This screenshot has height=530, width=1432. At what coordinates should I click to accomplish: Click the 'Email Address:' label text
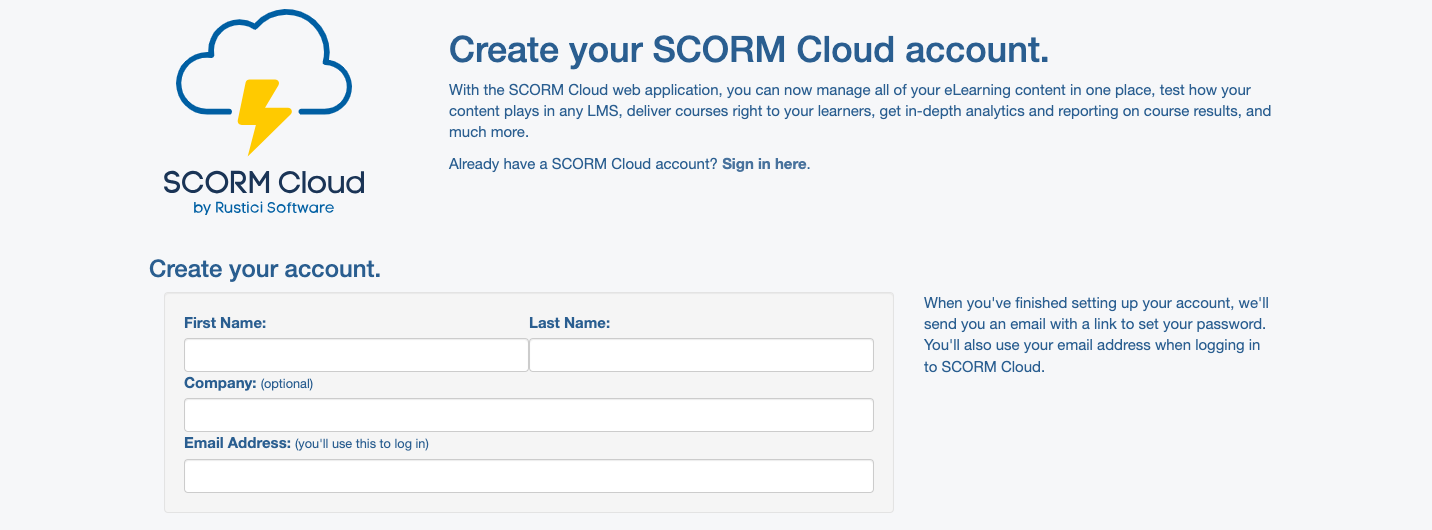pyautogui.click(x=238, y=443)
